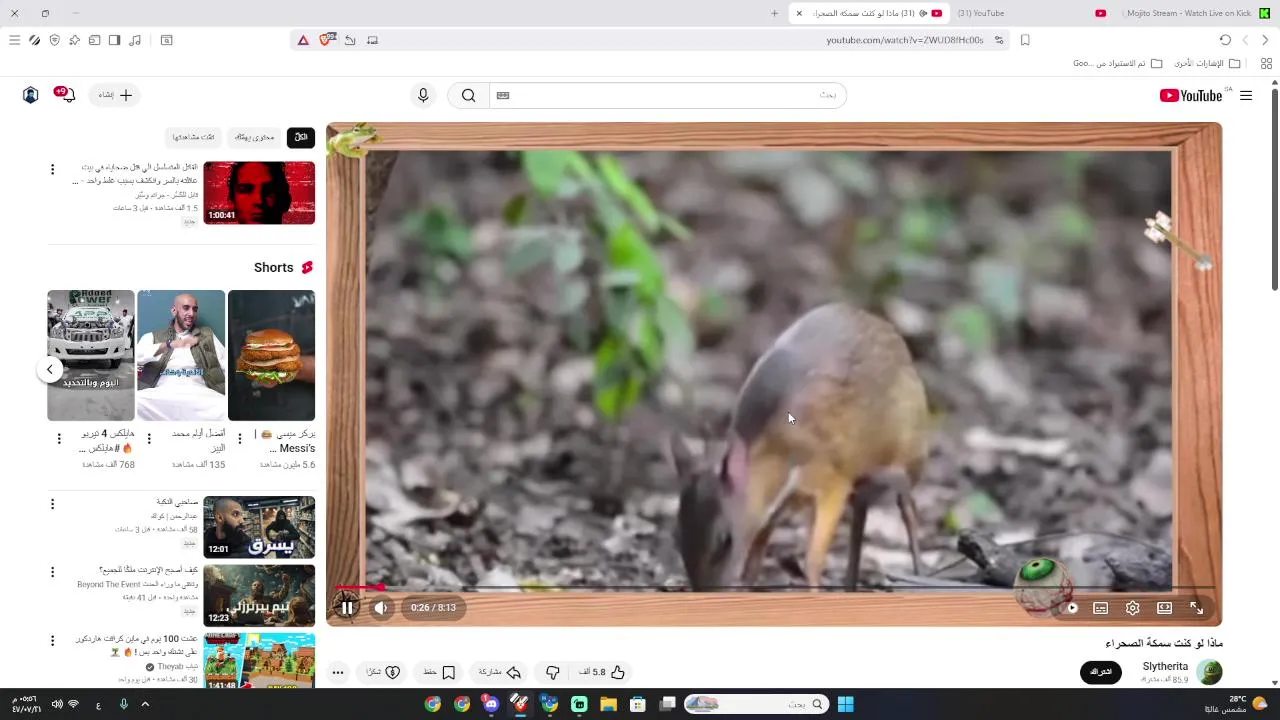Open on-screen keyboard in search box
Screen dimensions: 1280x720
[503, 95]
